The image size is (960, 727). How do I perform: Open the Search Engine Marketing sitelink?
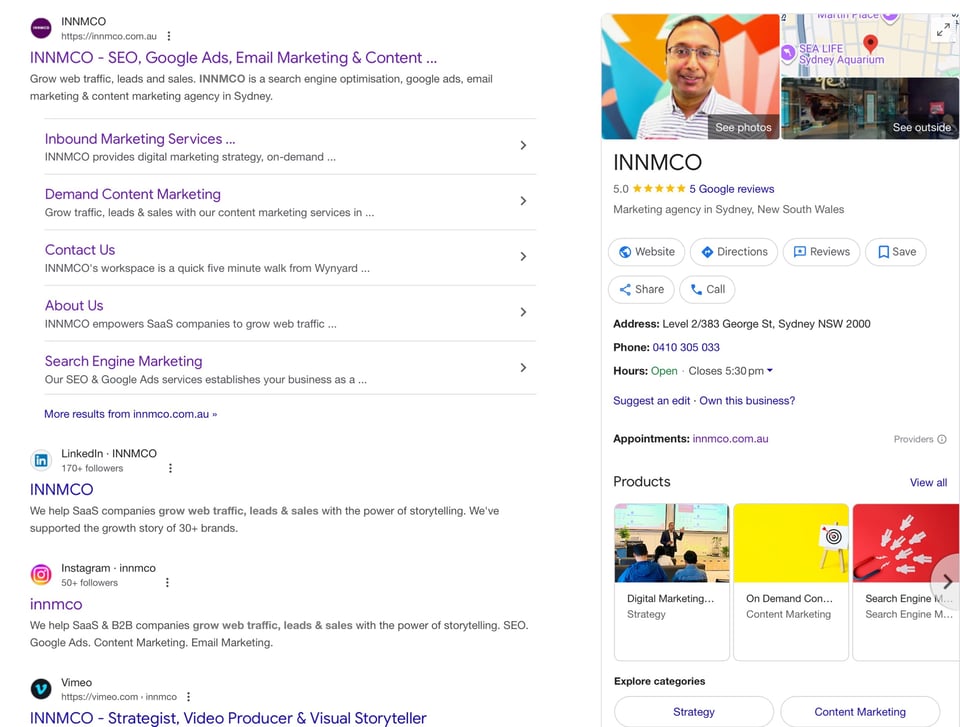(124, 361)
